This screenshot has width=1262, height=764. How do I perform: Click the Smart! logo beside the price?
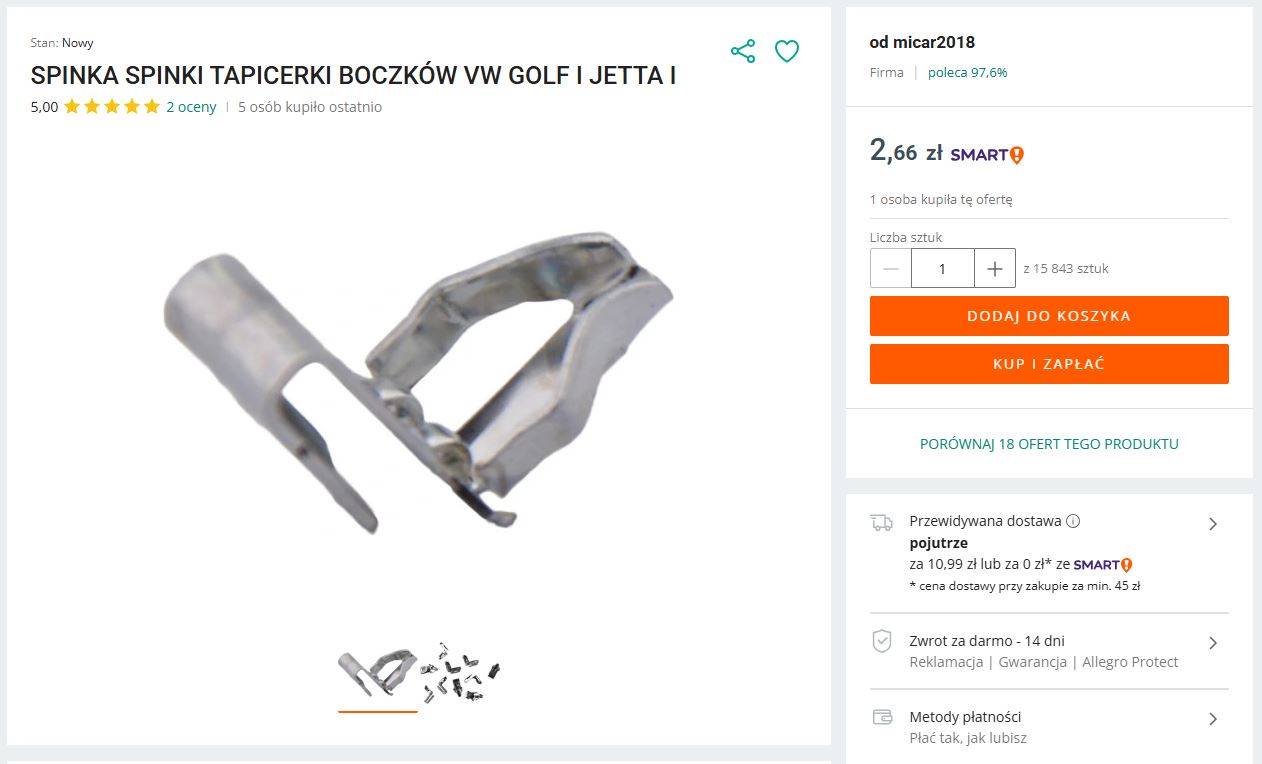(x=987, y=155)
